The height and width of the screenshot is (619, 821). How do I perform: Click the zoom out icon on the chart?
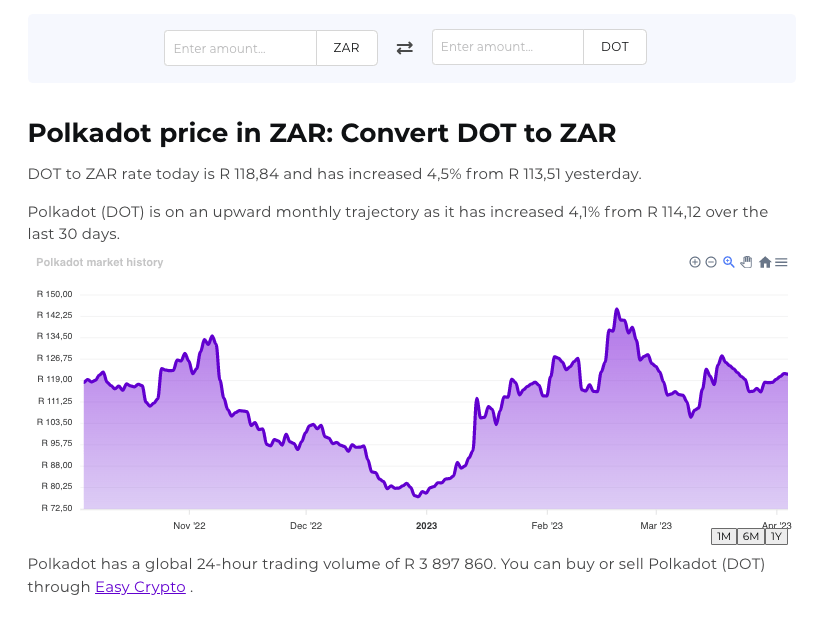710,262
